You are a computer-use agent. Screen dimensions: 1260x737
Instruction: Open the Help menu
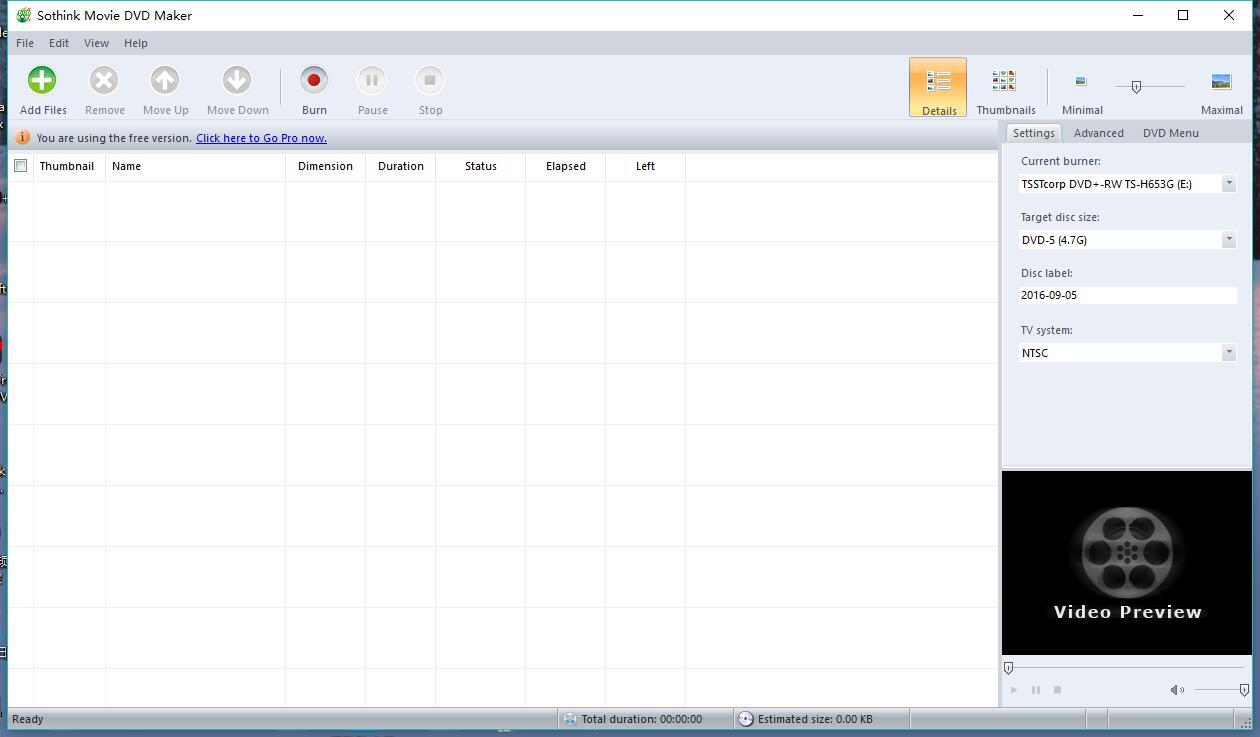[x=136, y=43]
